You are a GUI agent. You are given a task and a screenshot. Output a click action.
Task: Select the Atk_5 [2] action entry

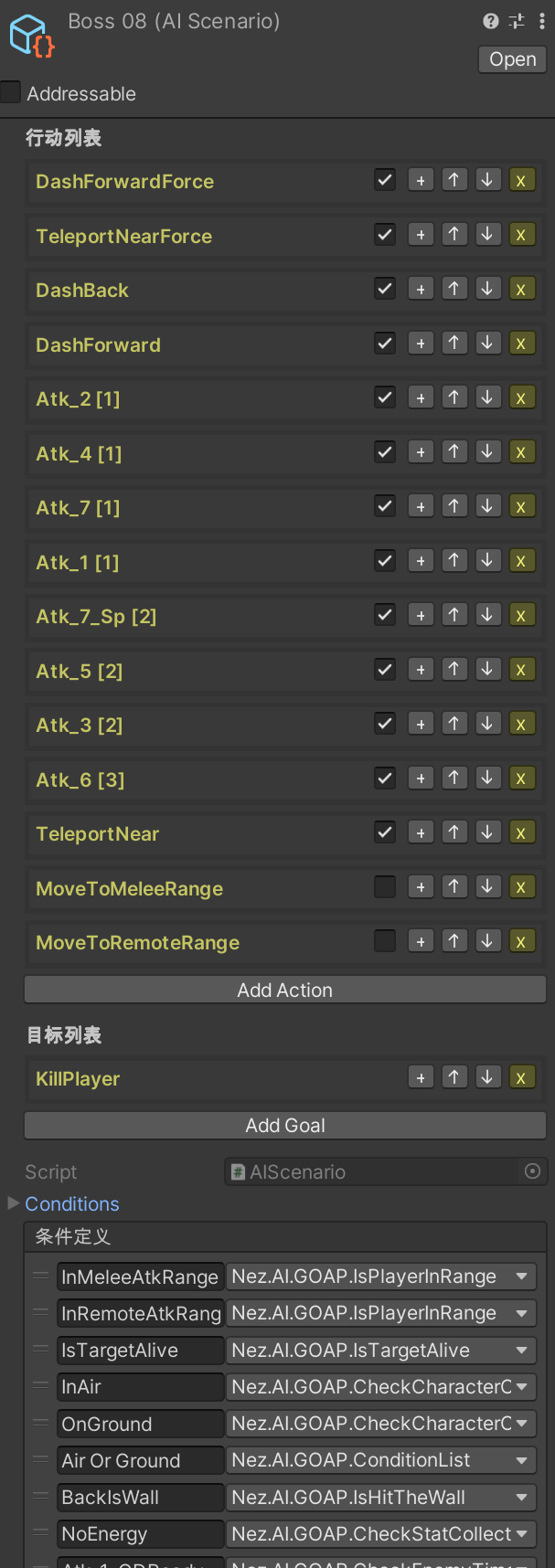[80, 671]
